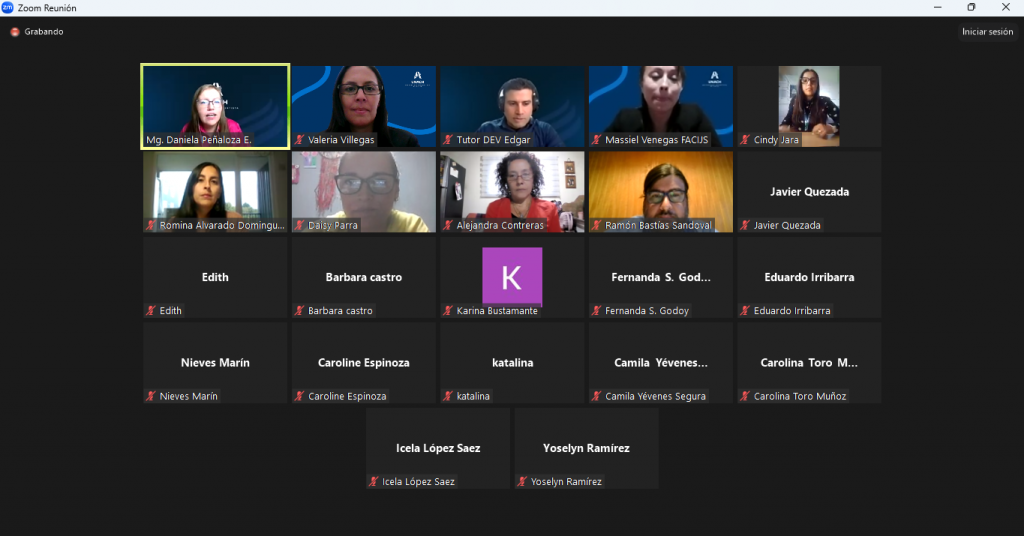Screen dimensions: 1024x536
Task: Maximize the Zoom Reunión window
Action: (x=970, y=8)
